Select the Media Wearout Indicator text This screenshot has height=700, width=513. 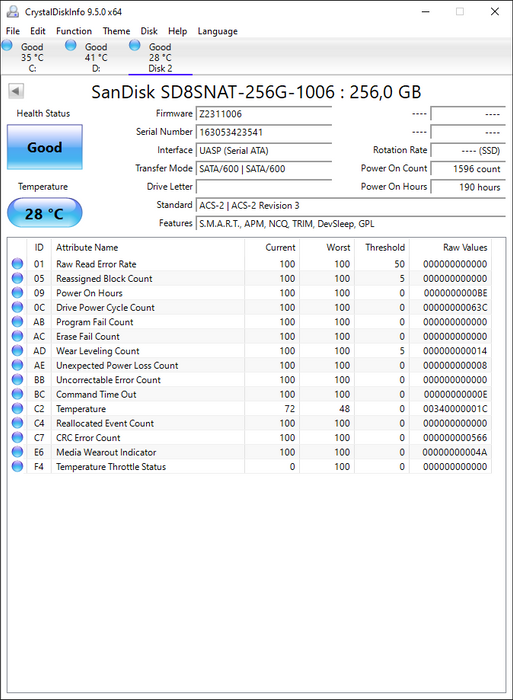point(106,452)
